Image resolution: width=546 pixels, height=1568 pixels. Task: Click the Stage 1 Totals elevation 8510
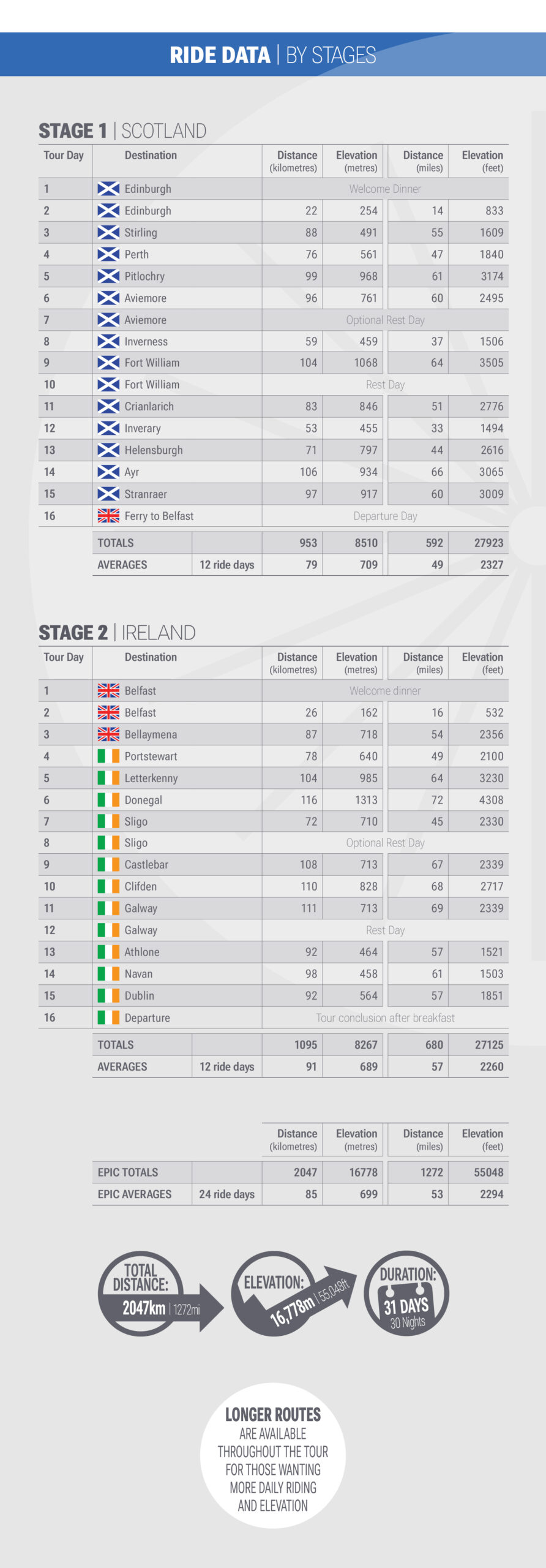[x=366, y=543]
